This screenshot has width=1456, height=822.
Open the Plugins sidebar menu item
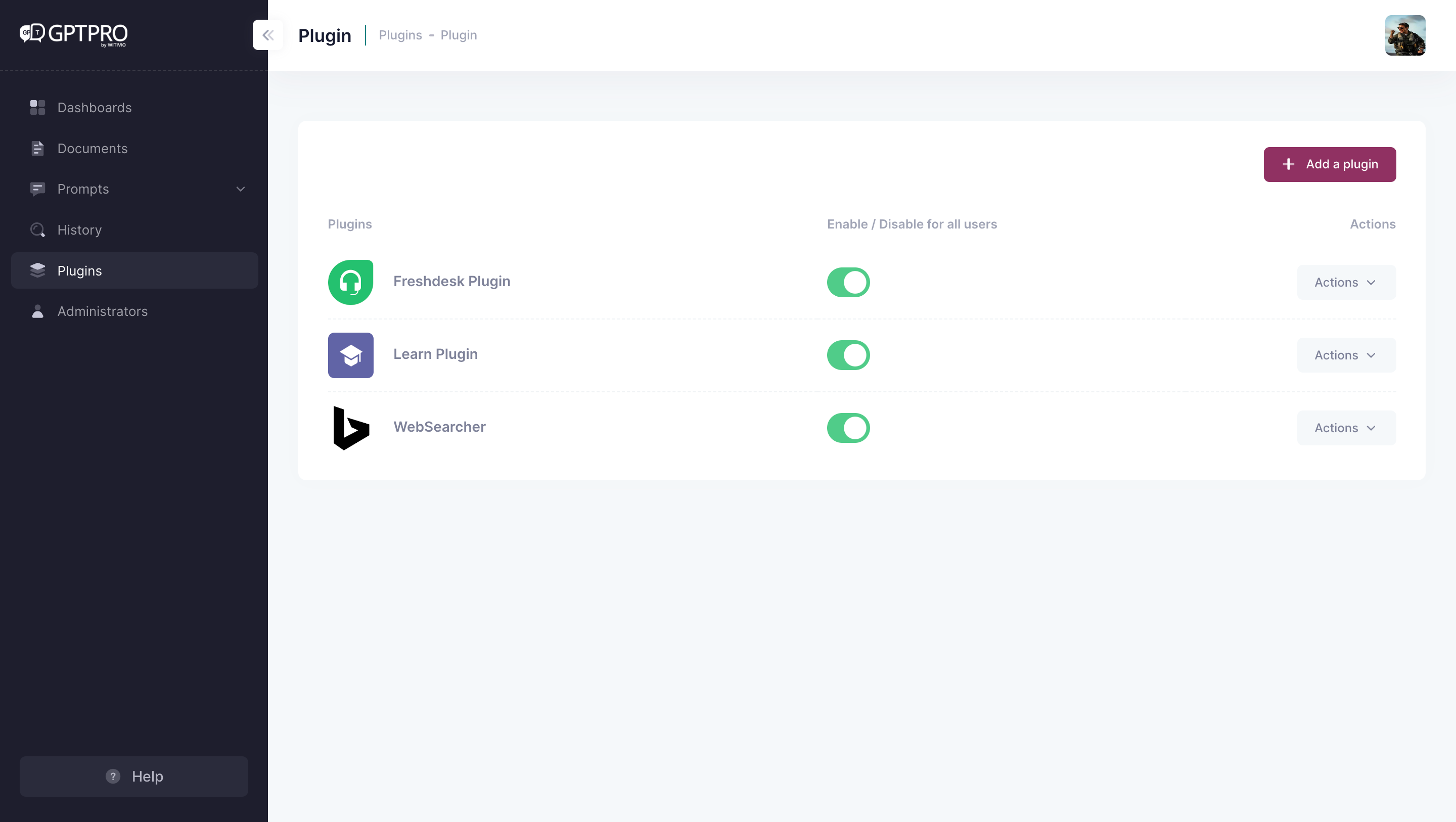tap(80, 270)
